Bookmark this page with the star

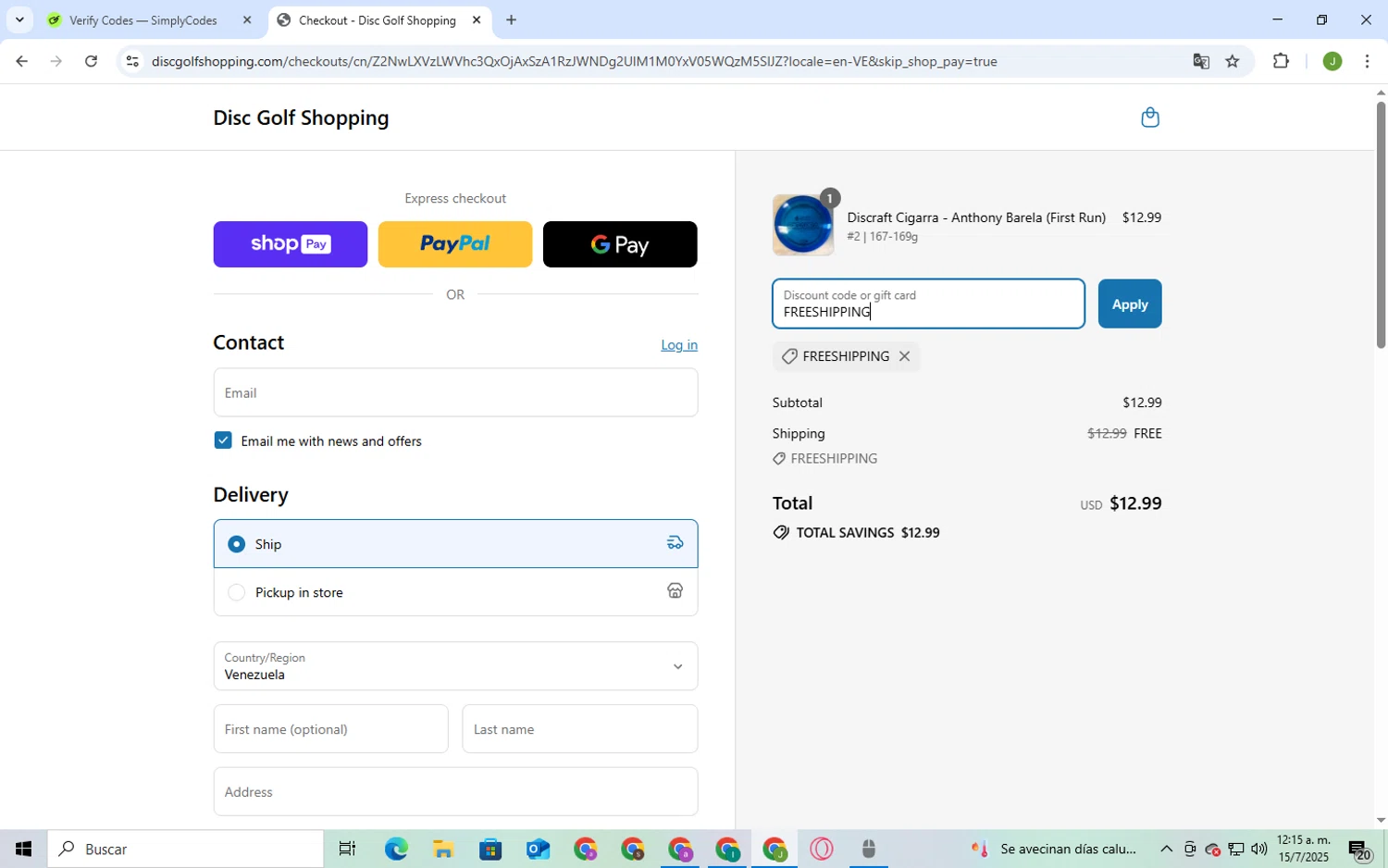1233,62
